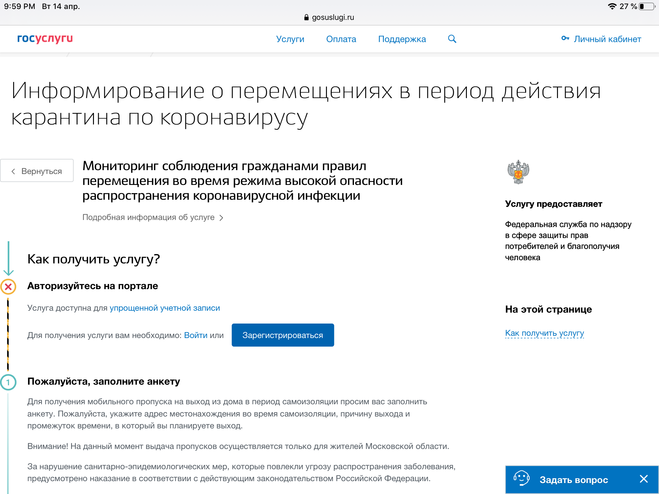
Task: Click the Мониторинг соблюдения гражданами правил heading
Action: [243, 181]
